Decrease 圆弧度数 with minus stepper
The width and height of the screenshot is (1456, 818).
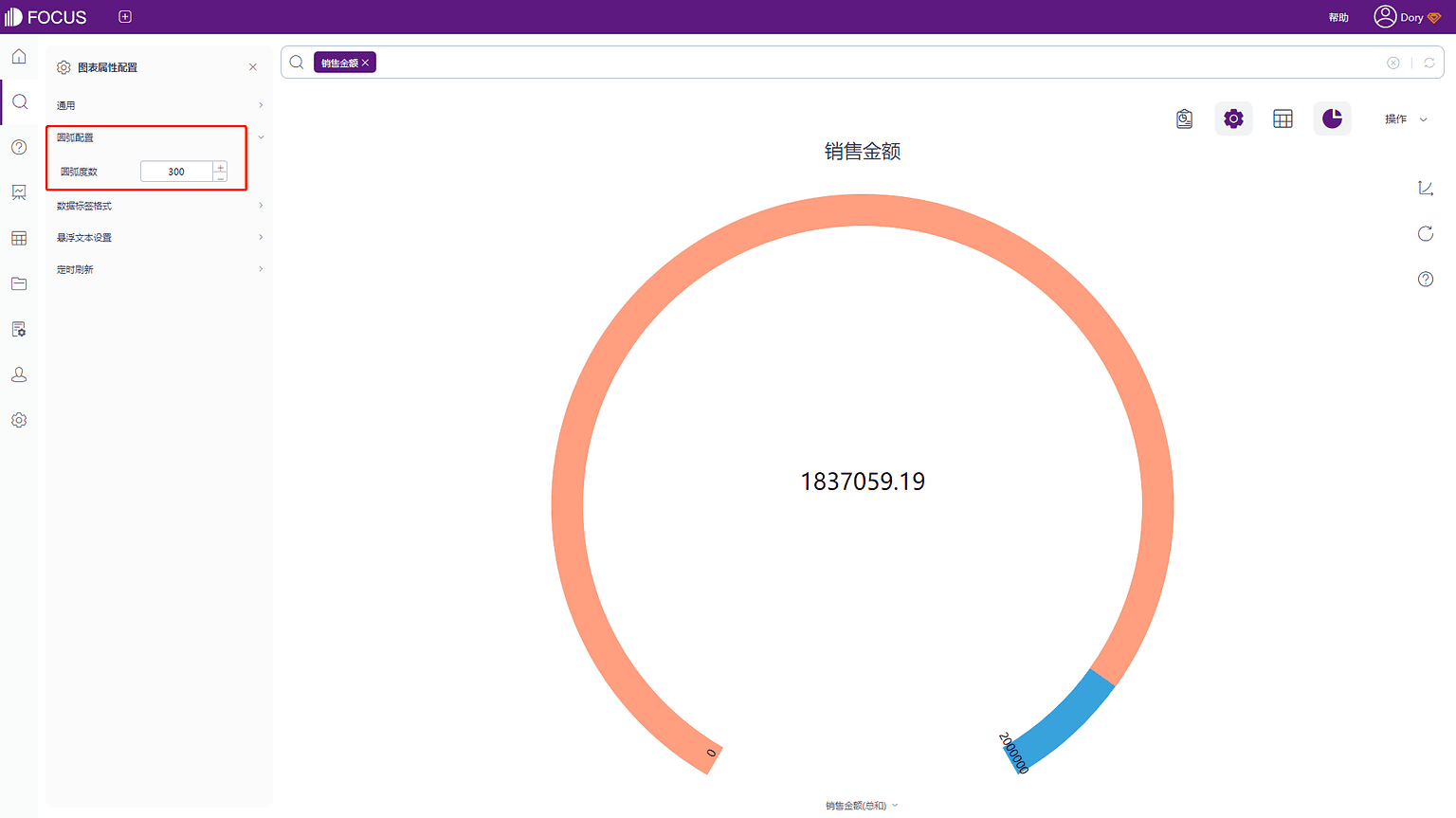221,177
